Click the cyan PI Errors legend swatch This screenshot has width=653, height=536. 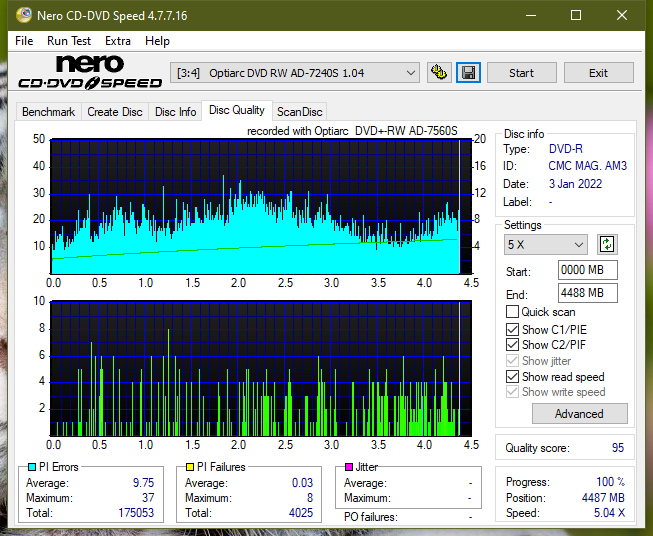pos(32,467)
